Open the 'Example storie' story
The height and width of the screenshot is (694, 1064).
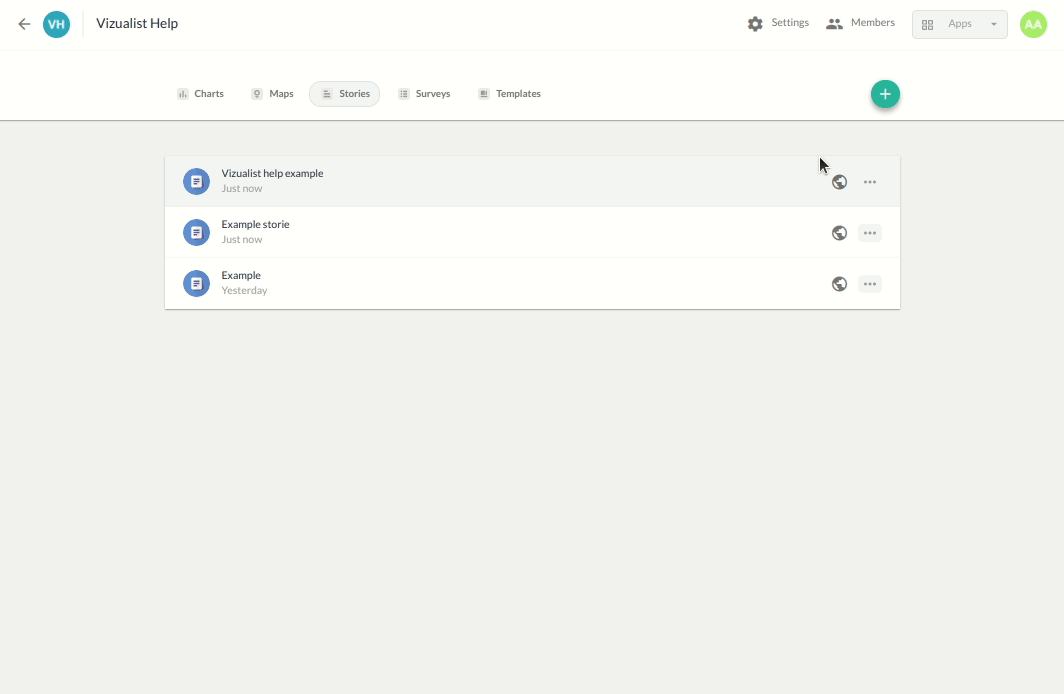pyautogui.click(x=255, y=225)
